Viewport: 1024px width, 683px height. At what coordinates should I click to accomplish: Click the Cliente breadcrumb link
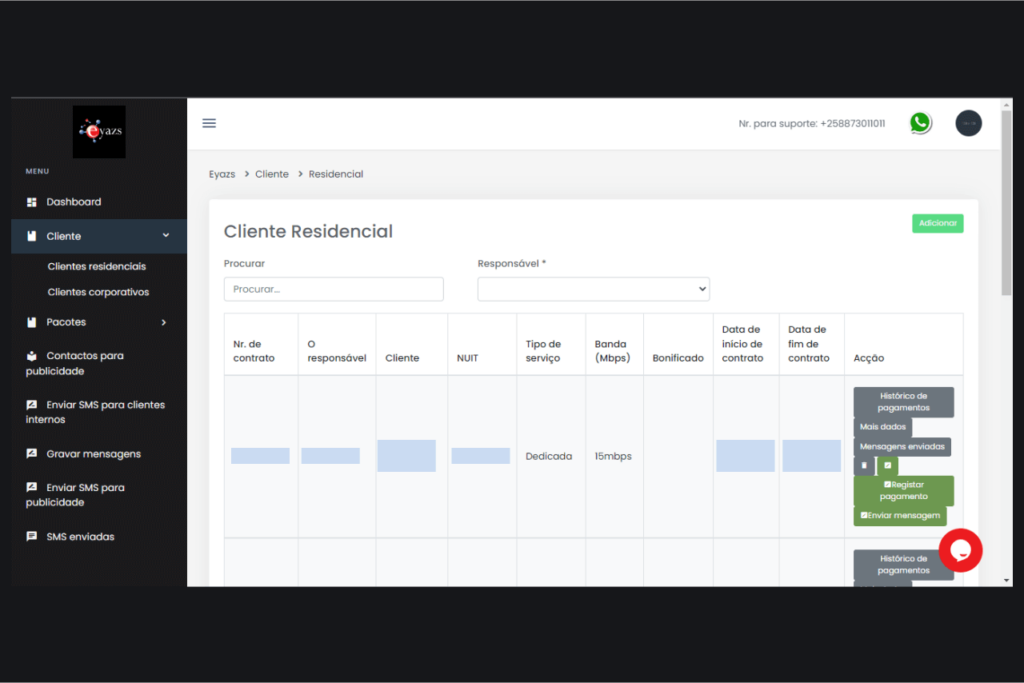click(x=272, y=174)
